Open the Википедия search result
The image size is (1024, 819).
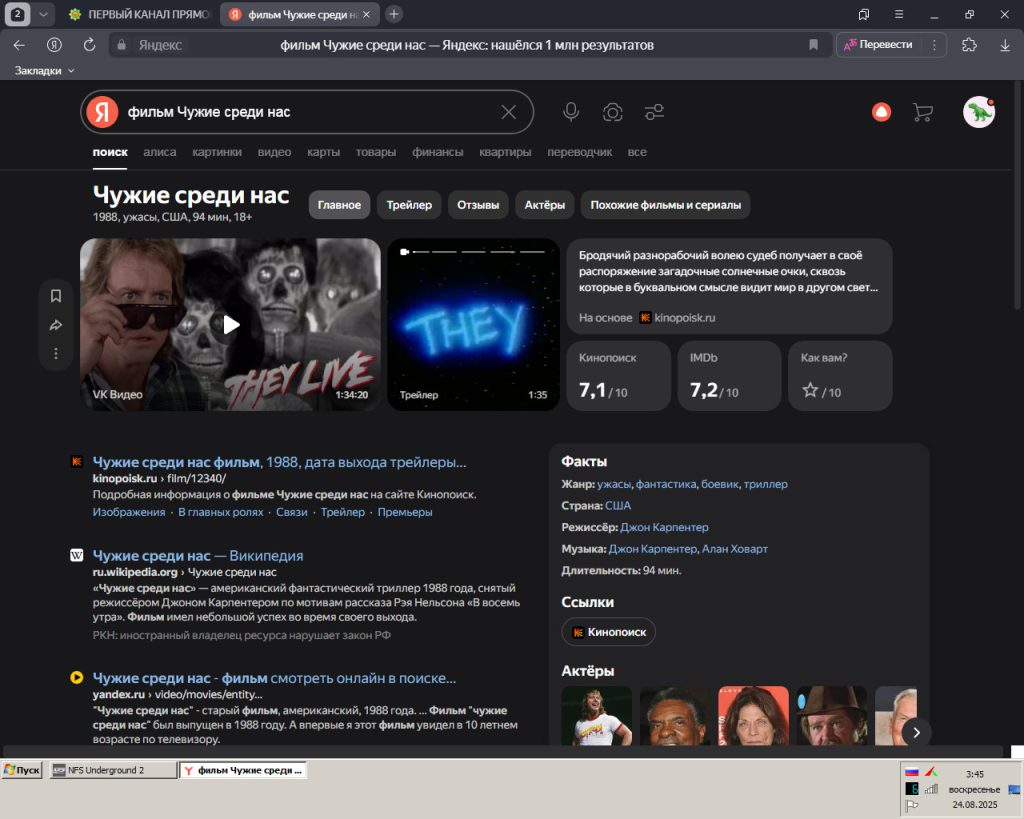point(198,556)
